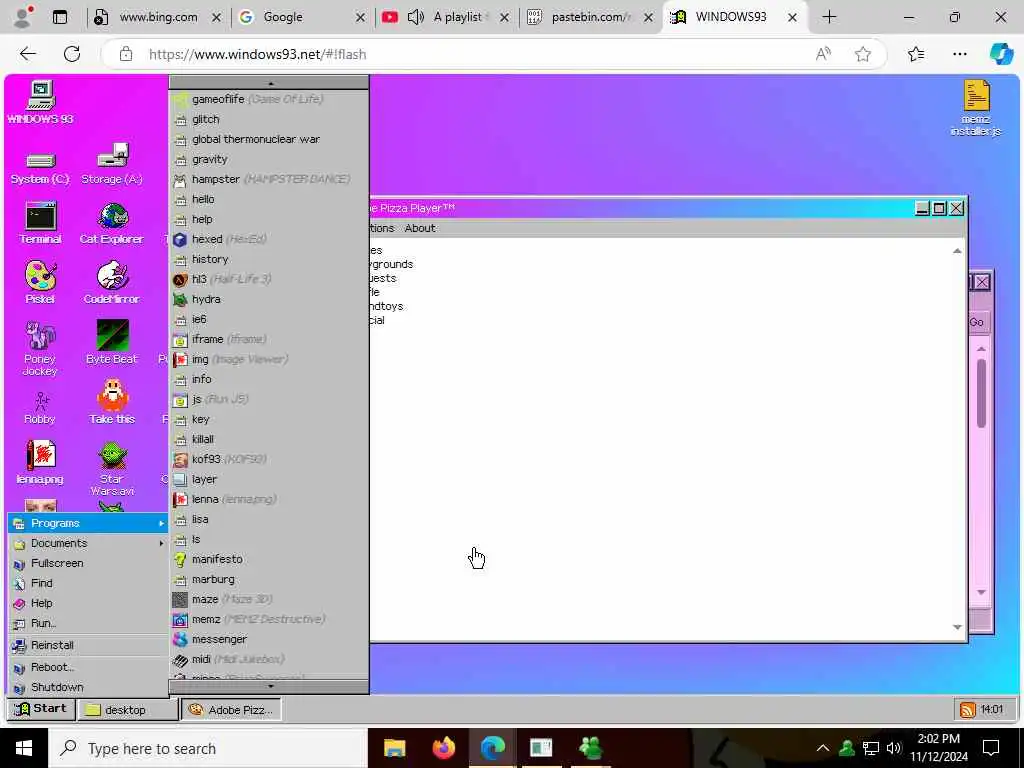Open the Robby desktop icon

(40, 408)
